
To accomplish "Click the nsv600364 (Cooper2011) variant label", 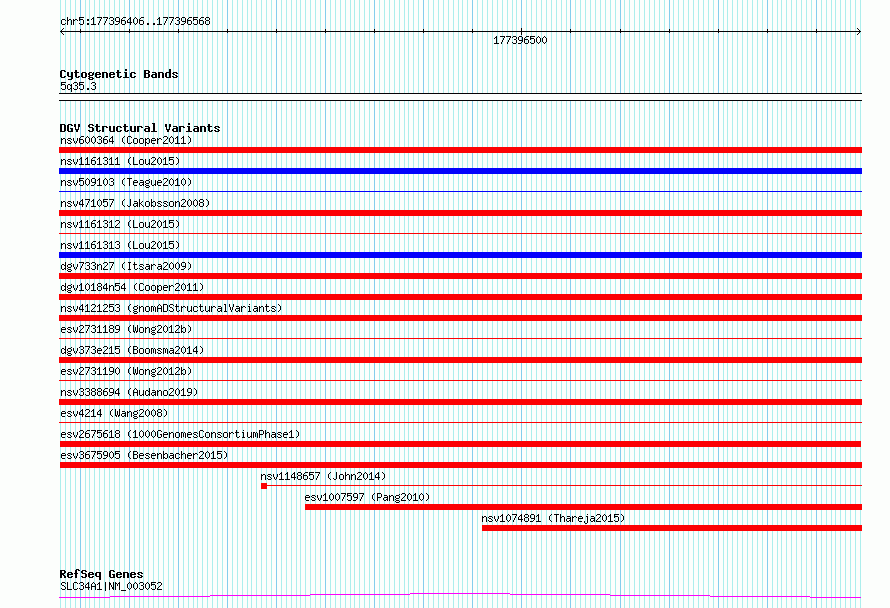I will point(126,140).
